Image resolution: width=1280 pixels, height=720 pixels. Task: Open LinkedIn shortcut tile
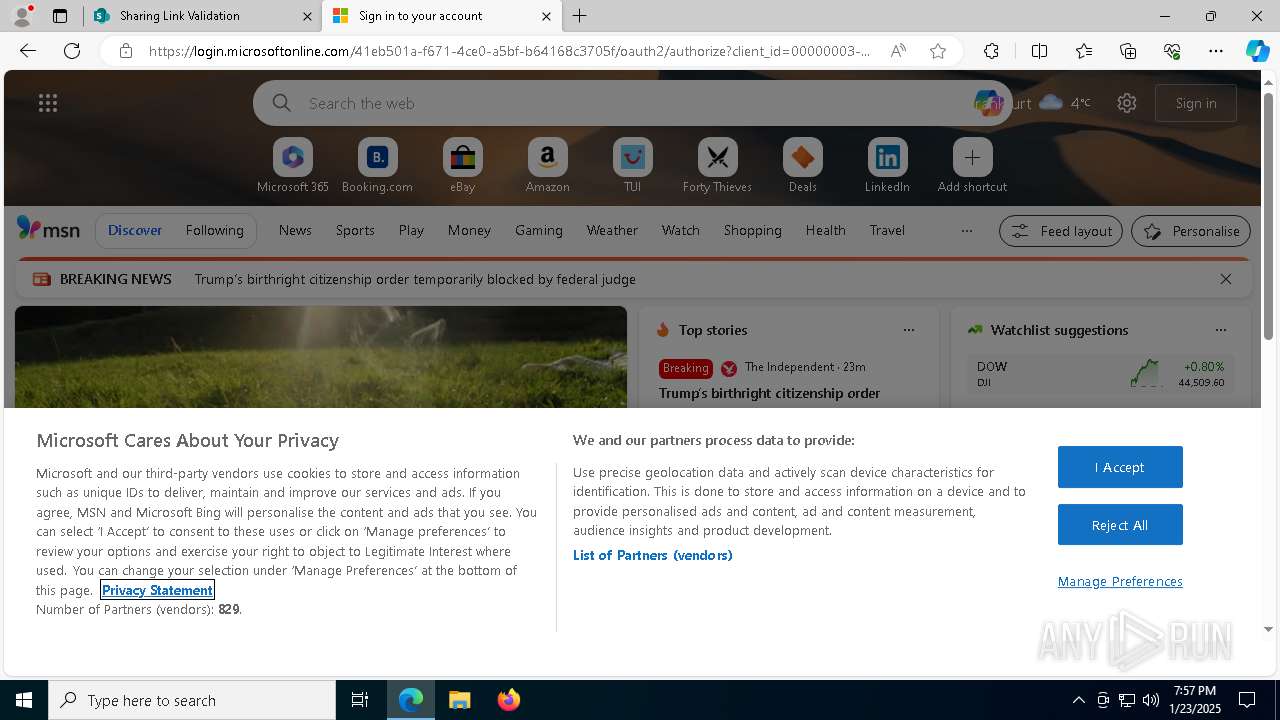[887, 166]
